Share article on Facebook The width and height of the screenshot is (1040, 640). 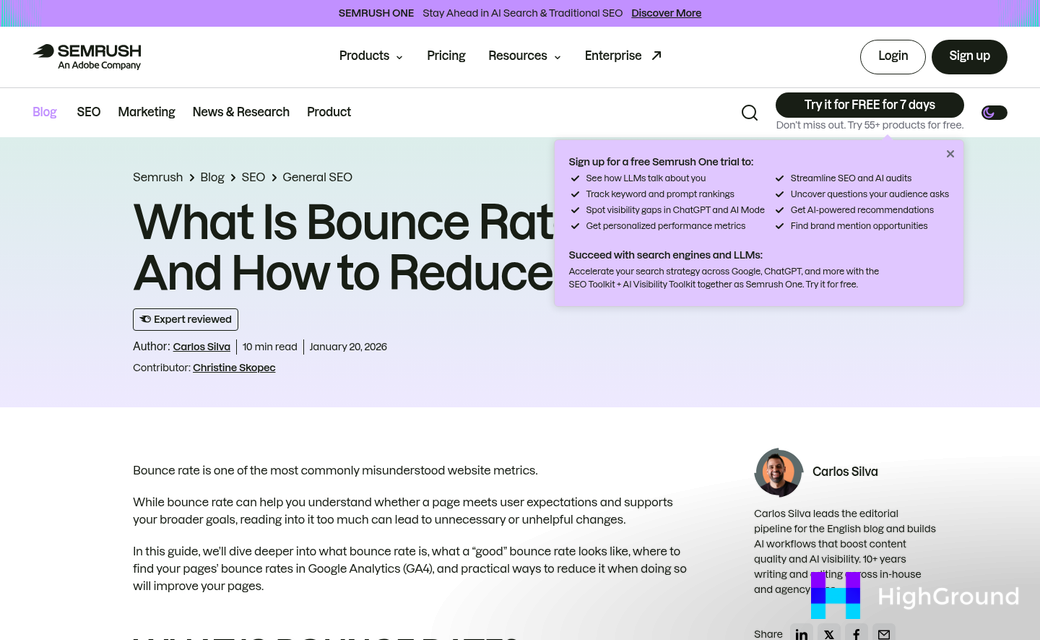pyautogui.click(x=856, y=634)
